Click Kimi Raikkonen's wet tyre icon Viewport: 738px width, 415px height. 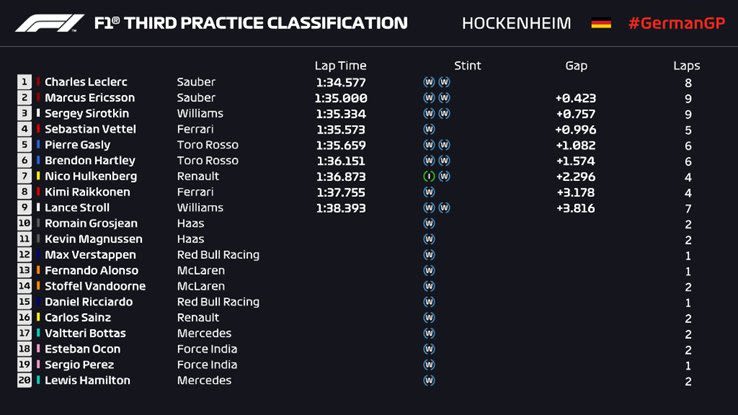click(x=428, y=192)
